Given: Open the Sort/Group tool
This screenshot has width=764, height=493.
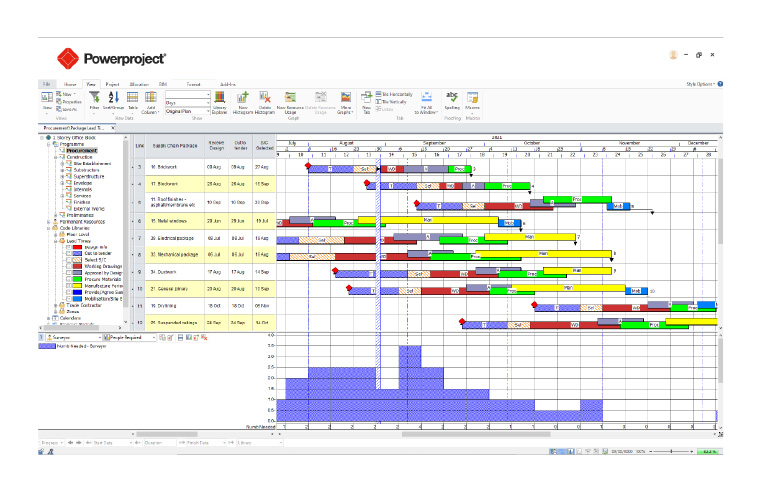Looking at the screenshot, I should tap(113, 98).
